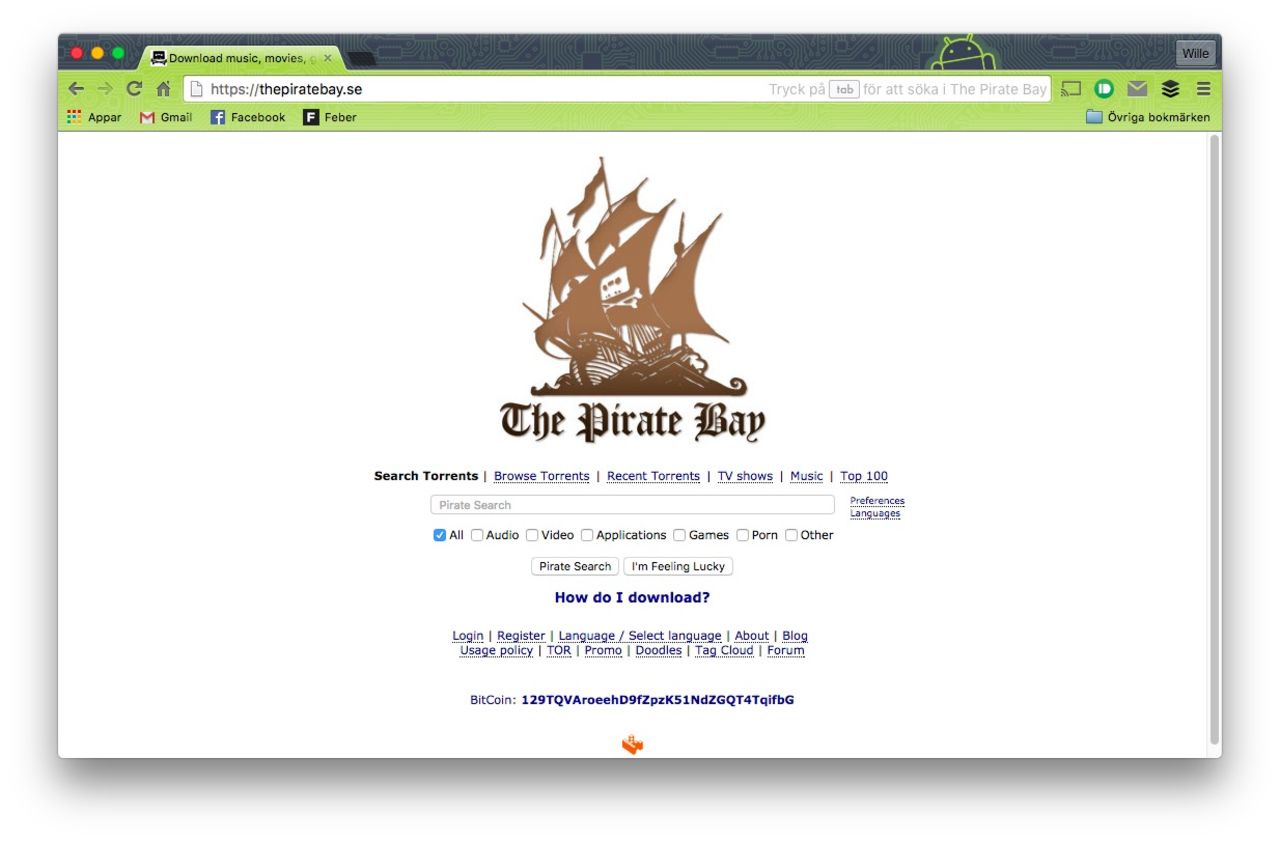The height and width of the screenshot is (841, 1280).
Task: Click the orange download arrow at page bottom
Action: pos(631,745)
